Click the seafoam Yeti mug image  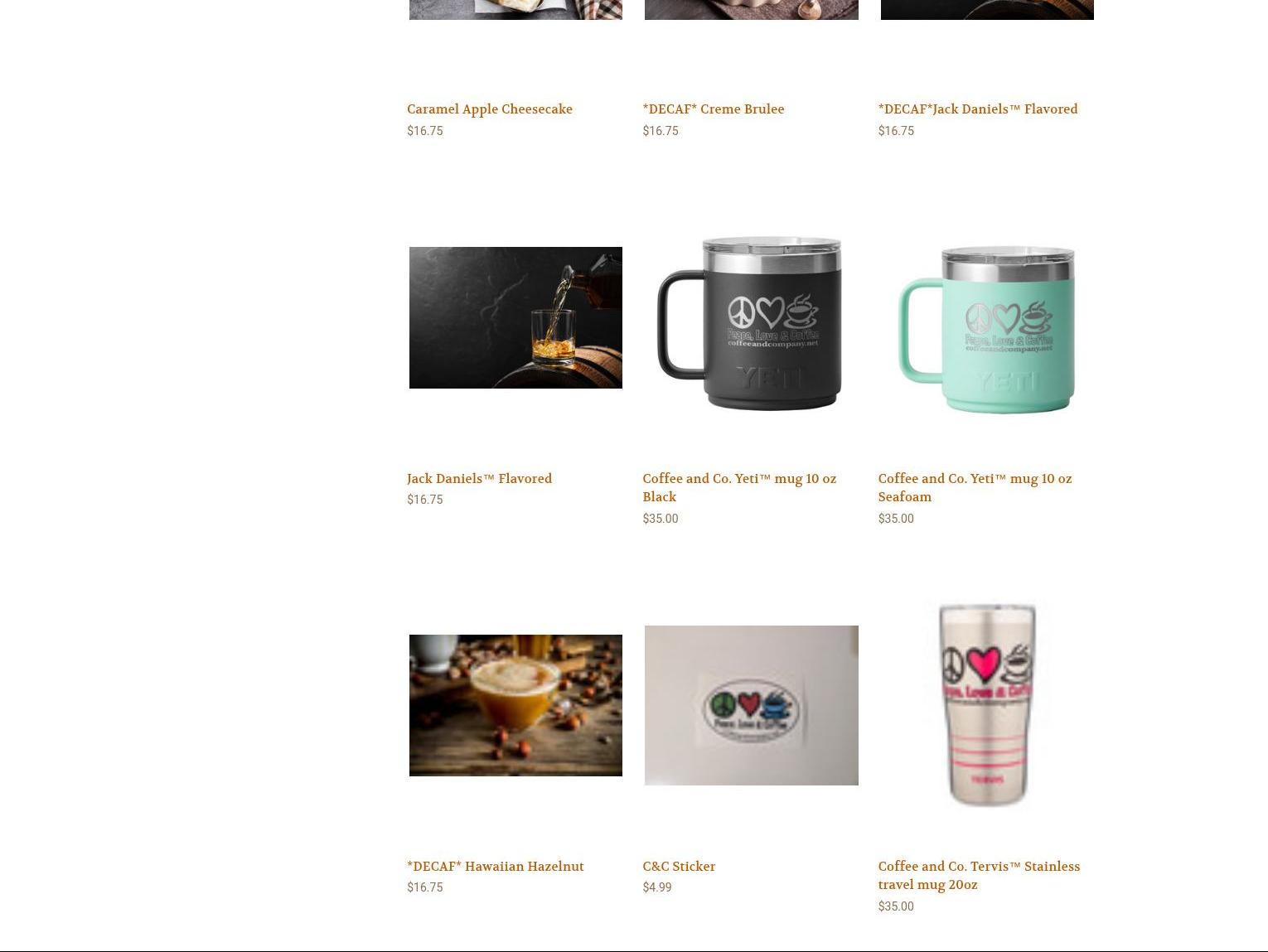(x=987, y=329)
